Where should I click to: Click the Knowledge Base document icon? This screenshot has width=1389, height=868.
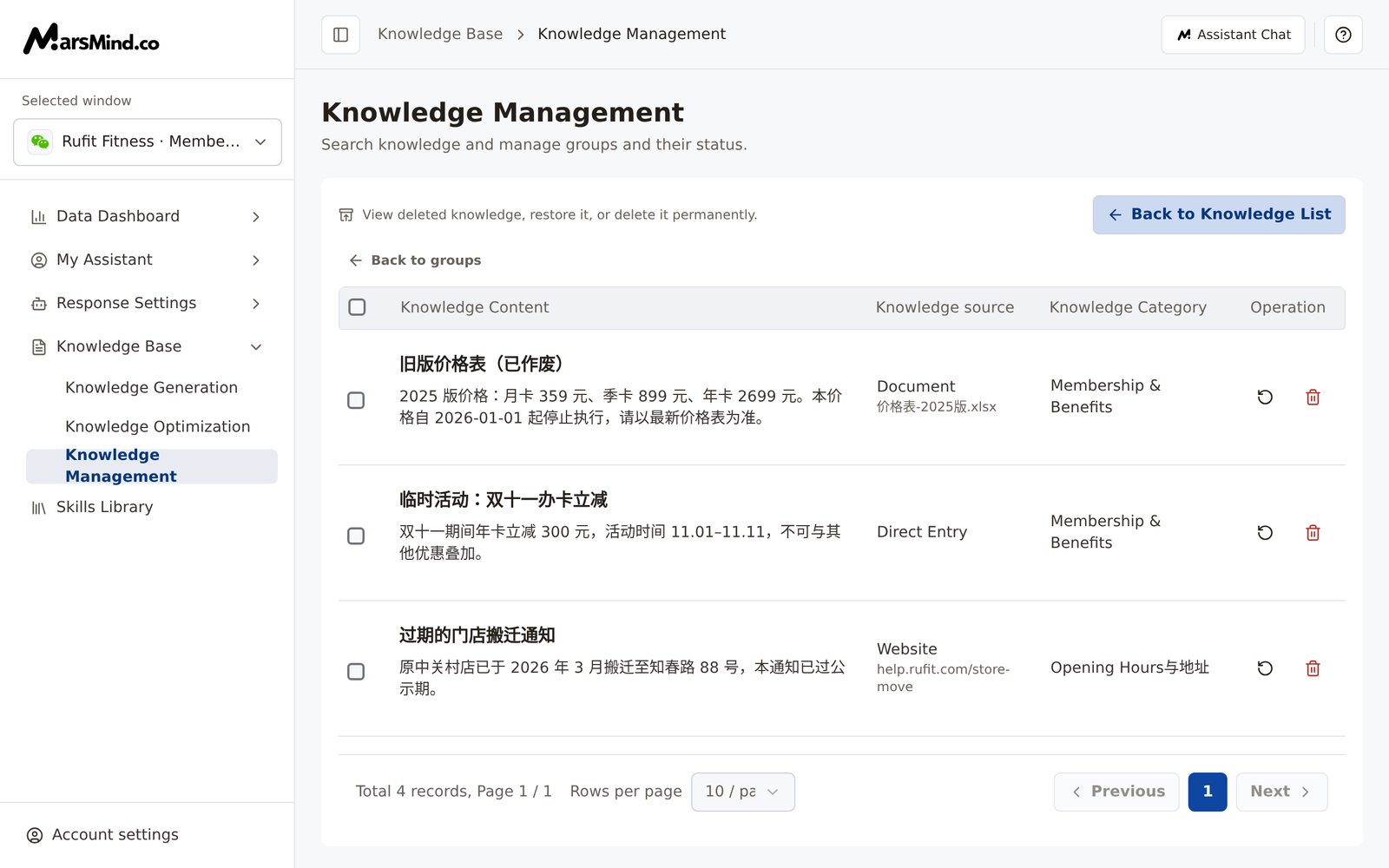click(x=38, y=346)
